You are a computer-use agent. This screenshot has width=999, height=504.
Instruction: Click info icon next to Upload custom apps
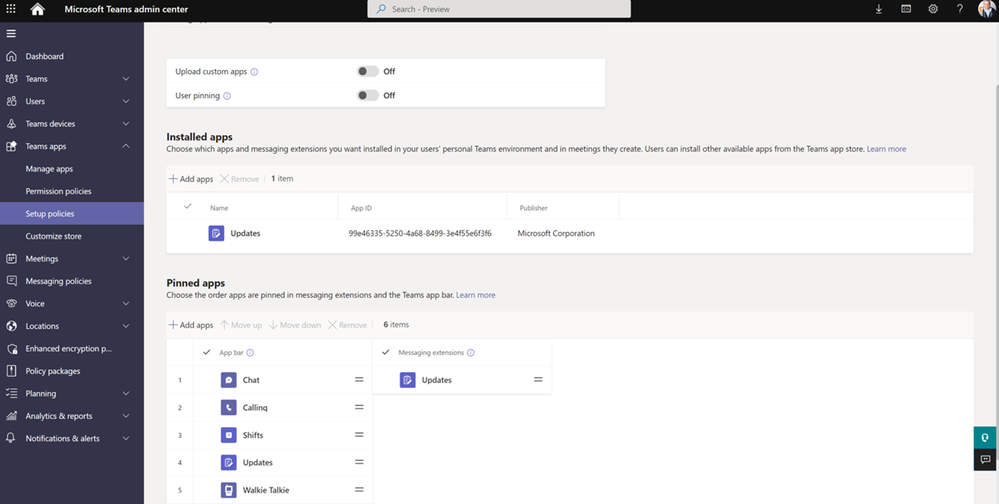(x=254, y=72)
